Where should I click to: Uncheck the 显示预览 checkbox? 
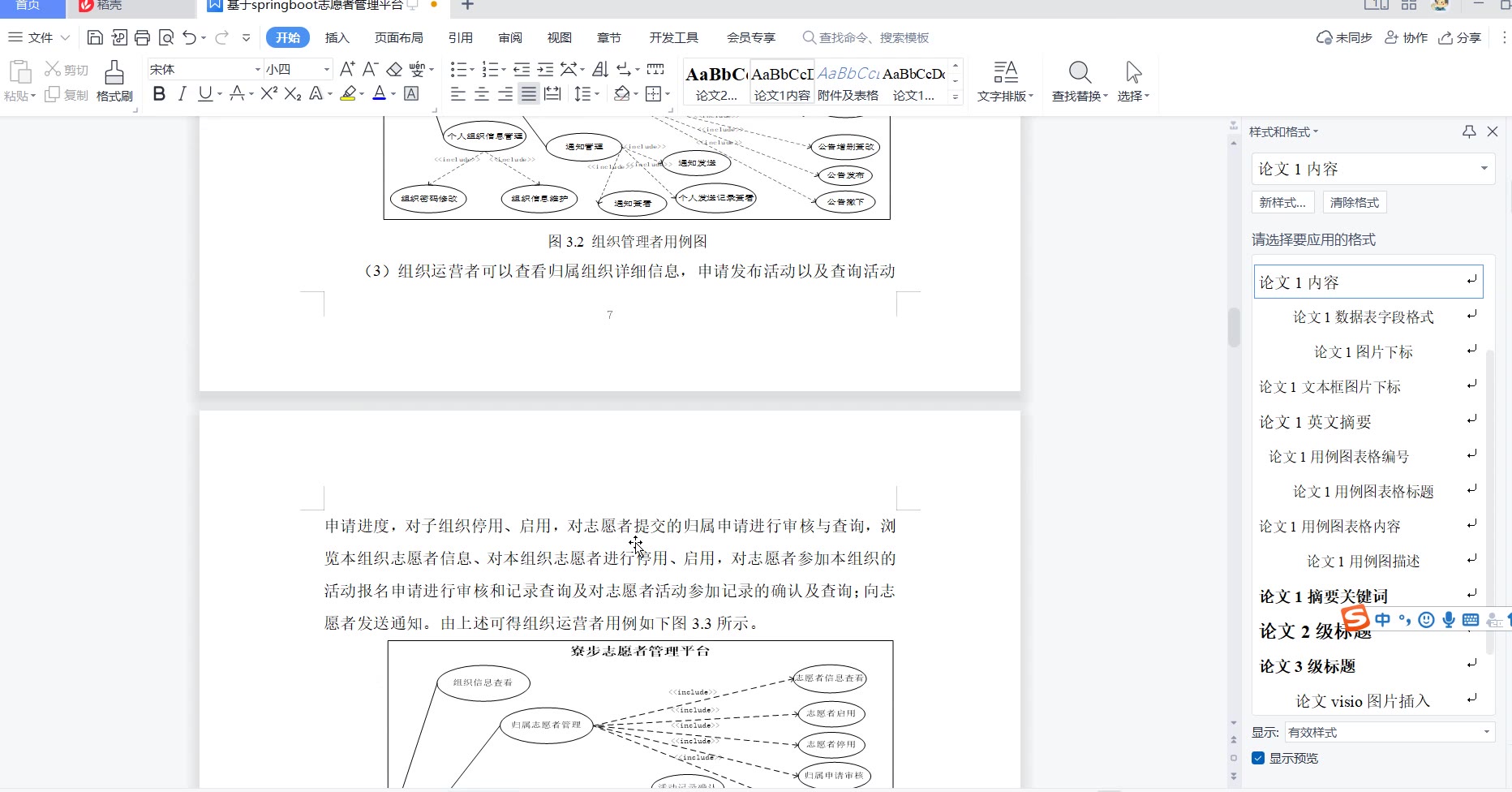pos(1258,758)
